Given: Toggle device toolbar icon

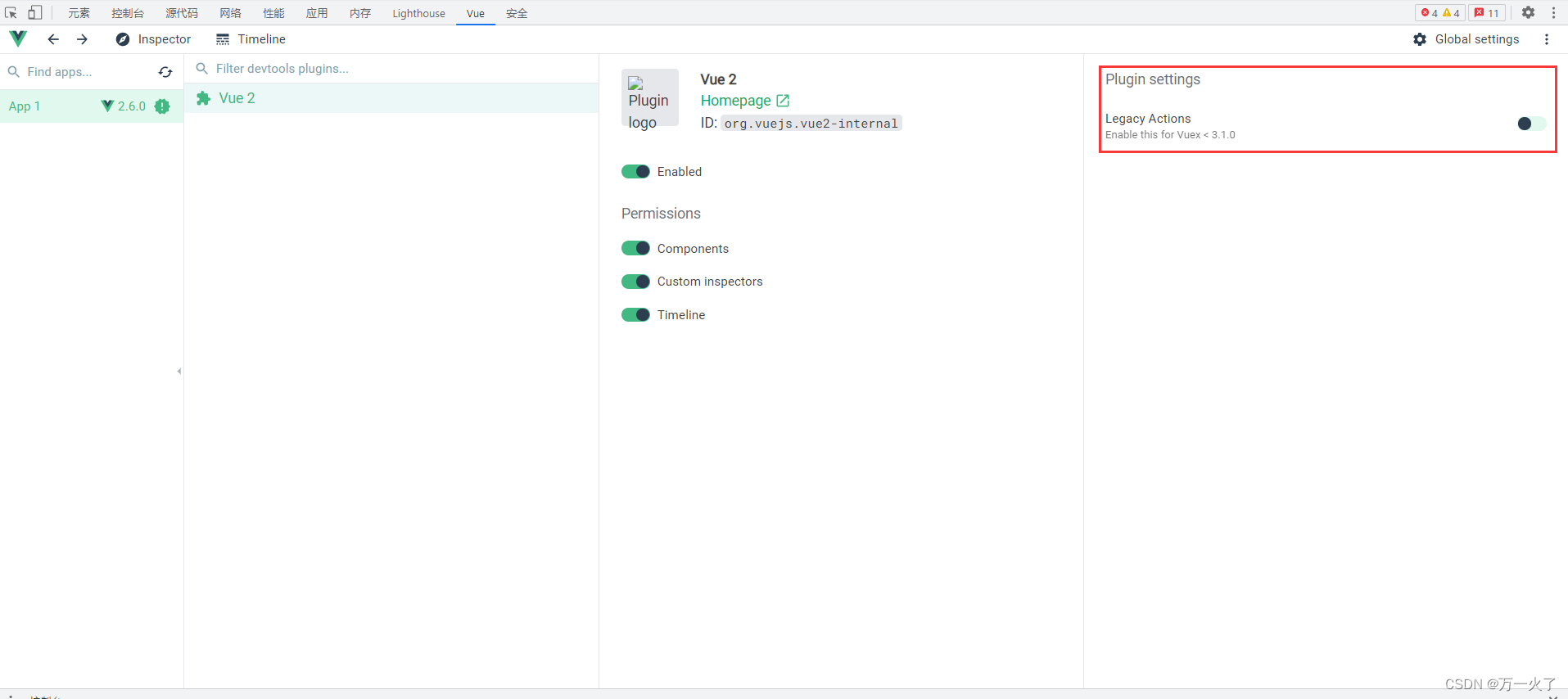Looking at the screenshot, I should (x=34, y=12).
